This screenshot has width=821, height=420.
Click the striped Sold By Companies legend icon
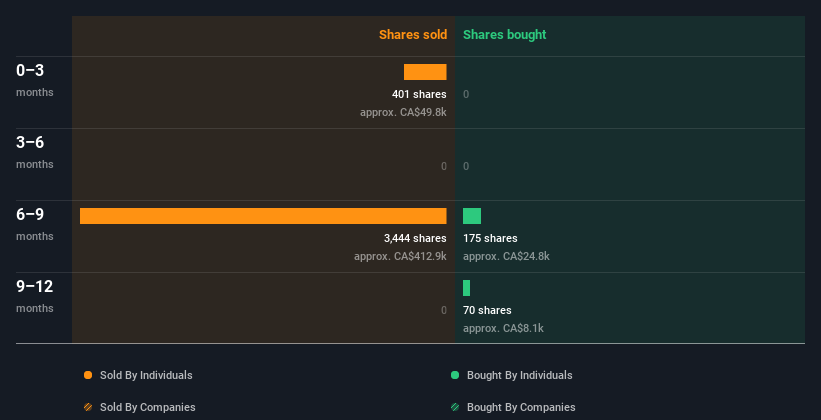tap(88, 407)
